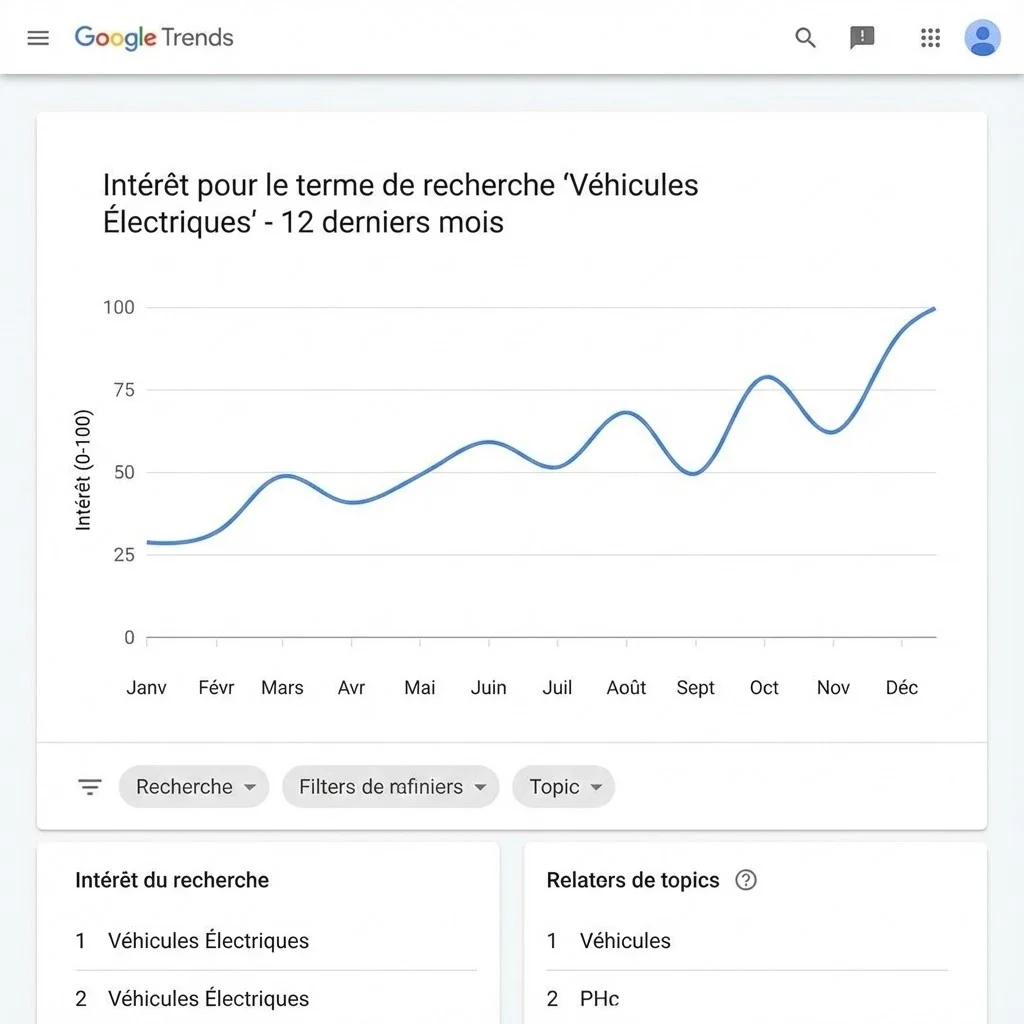
Task: Click the 100 mark on the y-axis
Action: 120,307
